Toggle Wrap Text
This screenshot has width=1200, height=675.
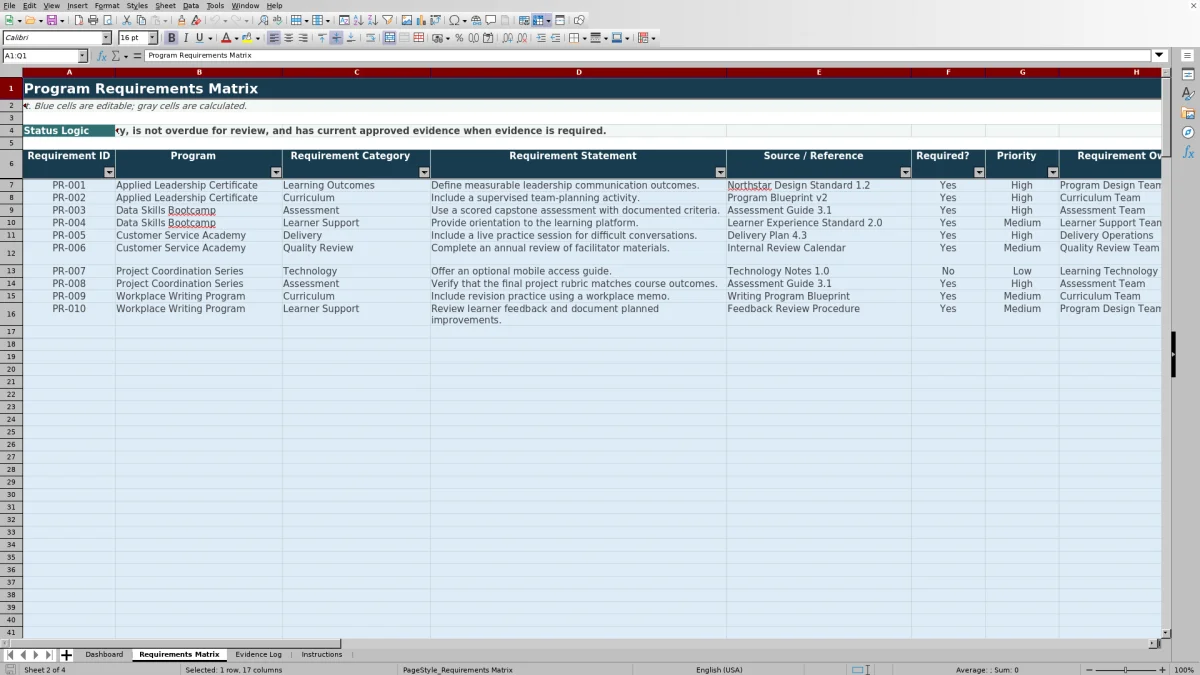(370, 38)
